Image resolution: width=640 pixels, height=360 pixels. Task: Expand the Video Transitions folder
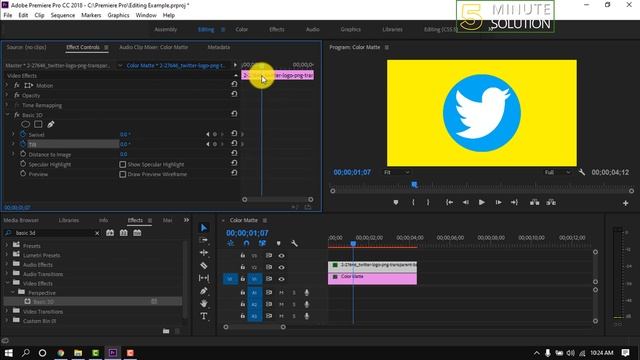[x=7, y=311]
